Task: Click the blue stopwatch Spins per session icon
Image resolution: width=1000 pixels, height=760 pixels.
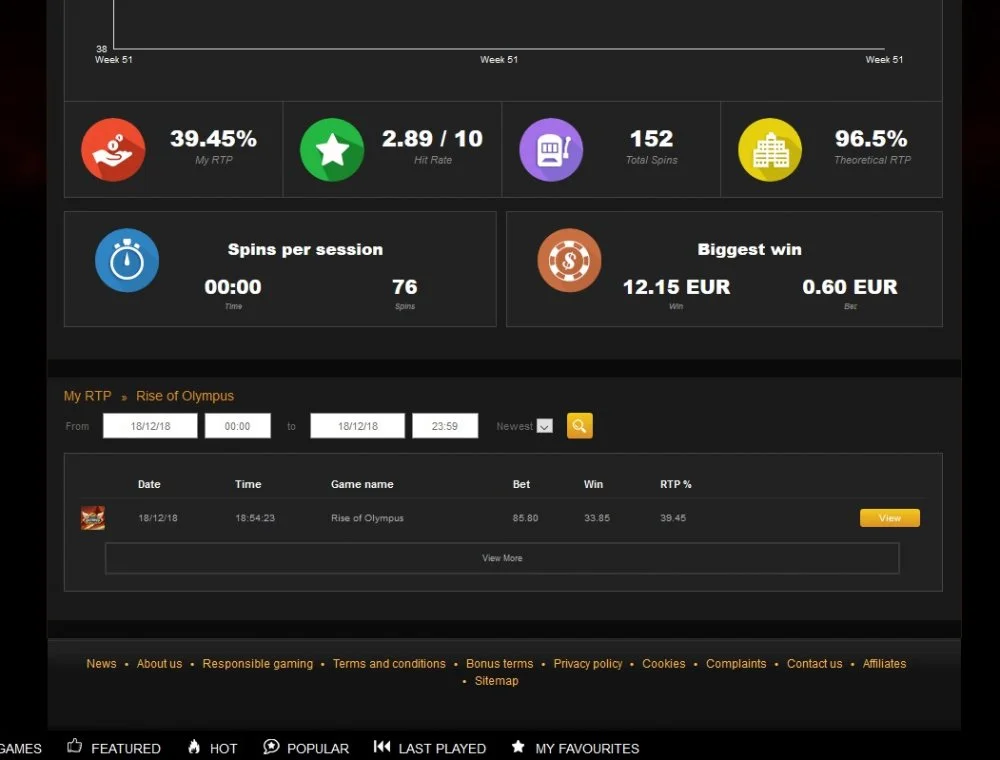Action: click(127, 260)
